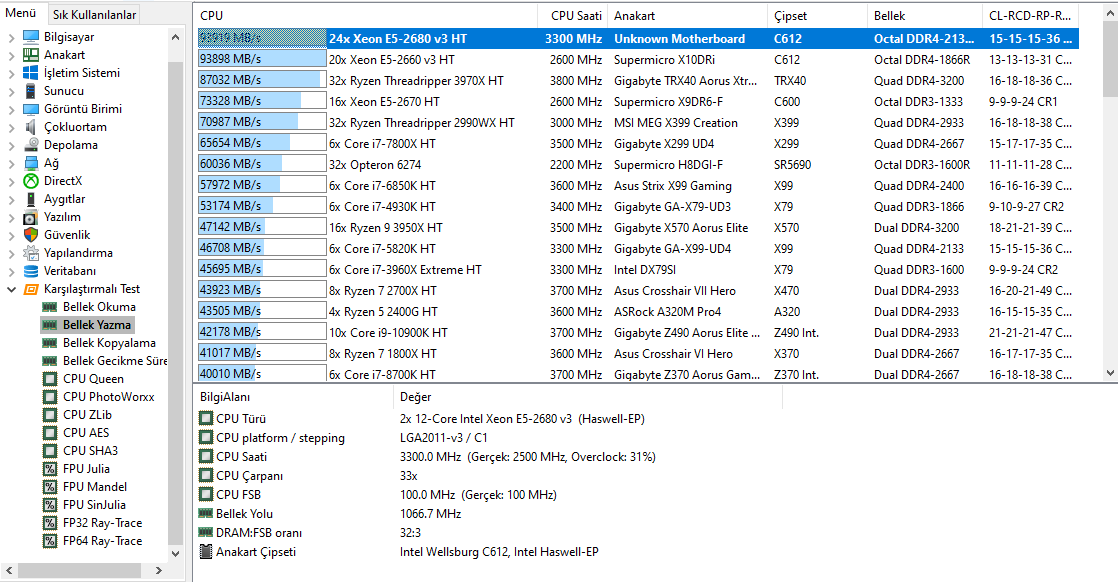The width and height of the screenshot is (1118, 582).
Task: Click the 87032 MB/s result bar
Action: click(x=262, y=80)
